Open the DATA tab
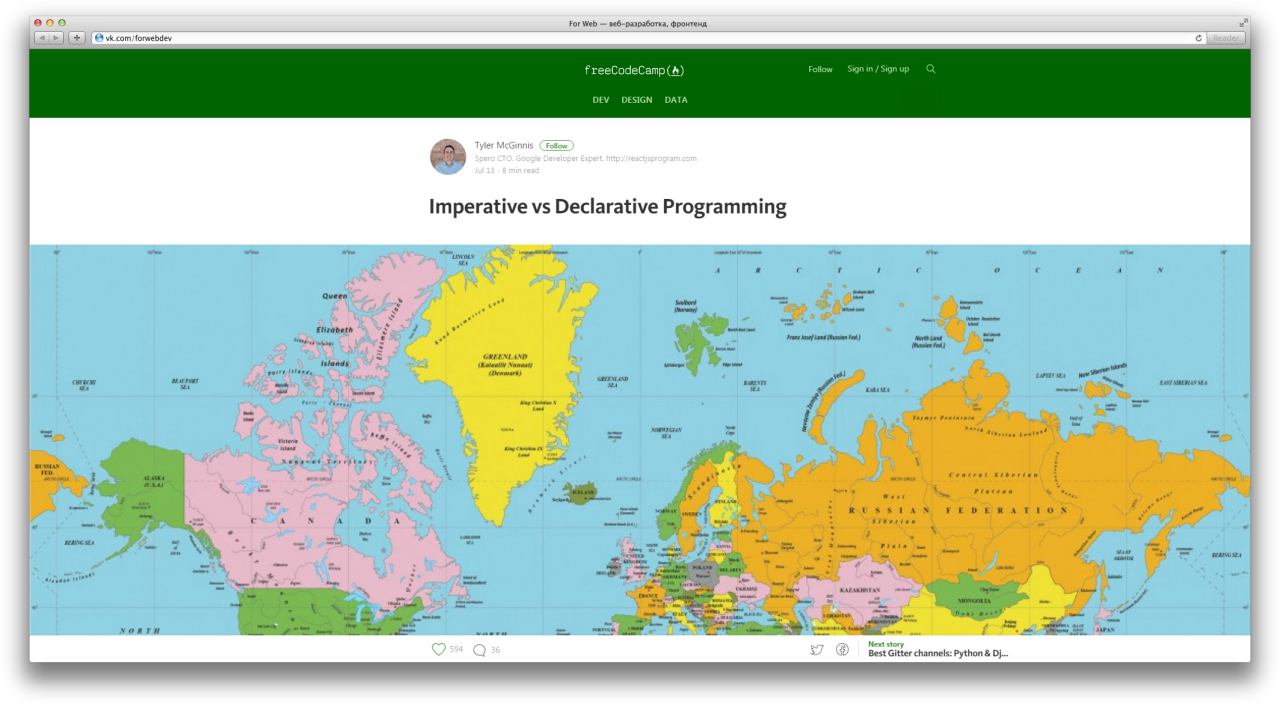The image size is (1280, 705). (676, 100)
